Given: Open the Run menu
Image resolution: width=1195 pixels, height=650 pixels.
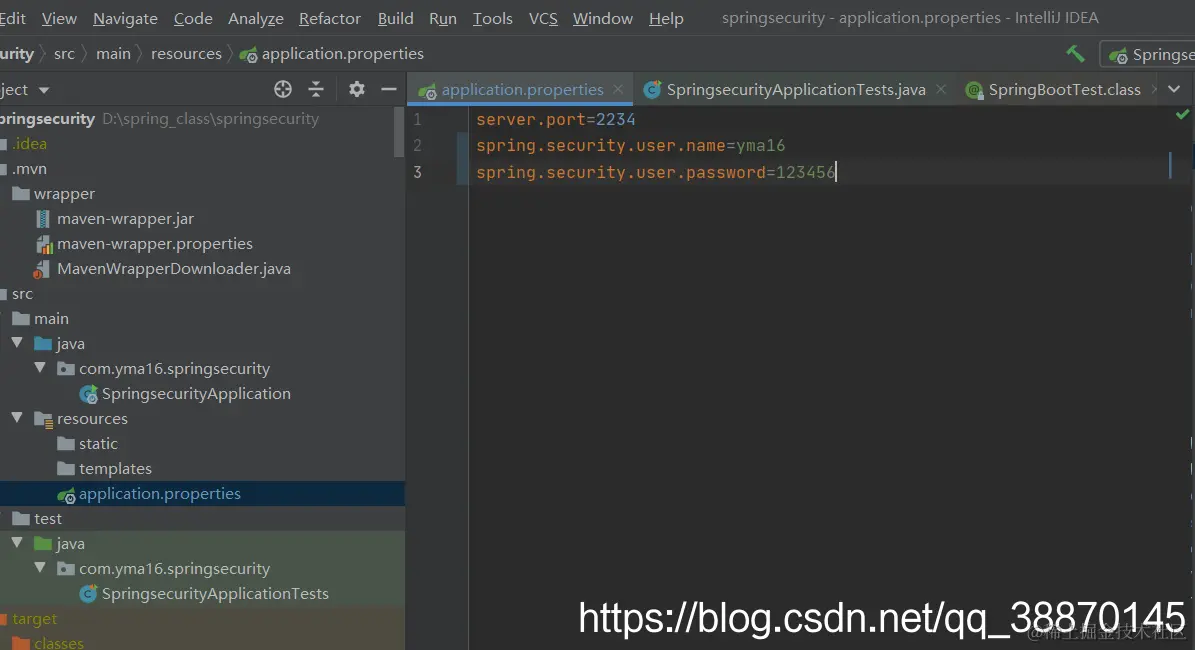Looking at the screenshot, I should (x=442, y=18).
